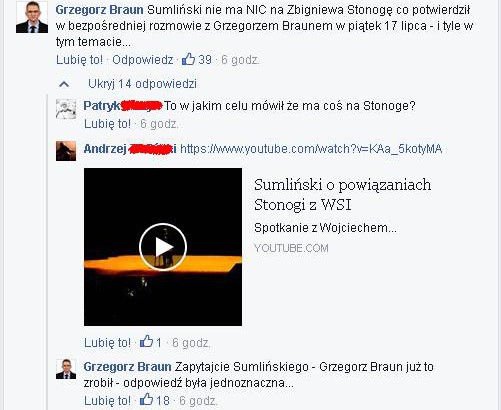Click the video thumbnail image
Image resolution: width=501 pixels, height=410 pixels.
(x=163, y=247)
